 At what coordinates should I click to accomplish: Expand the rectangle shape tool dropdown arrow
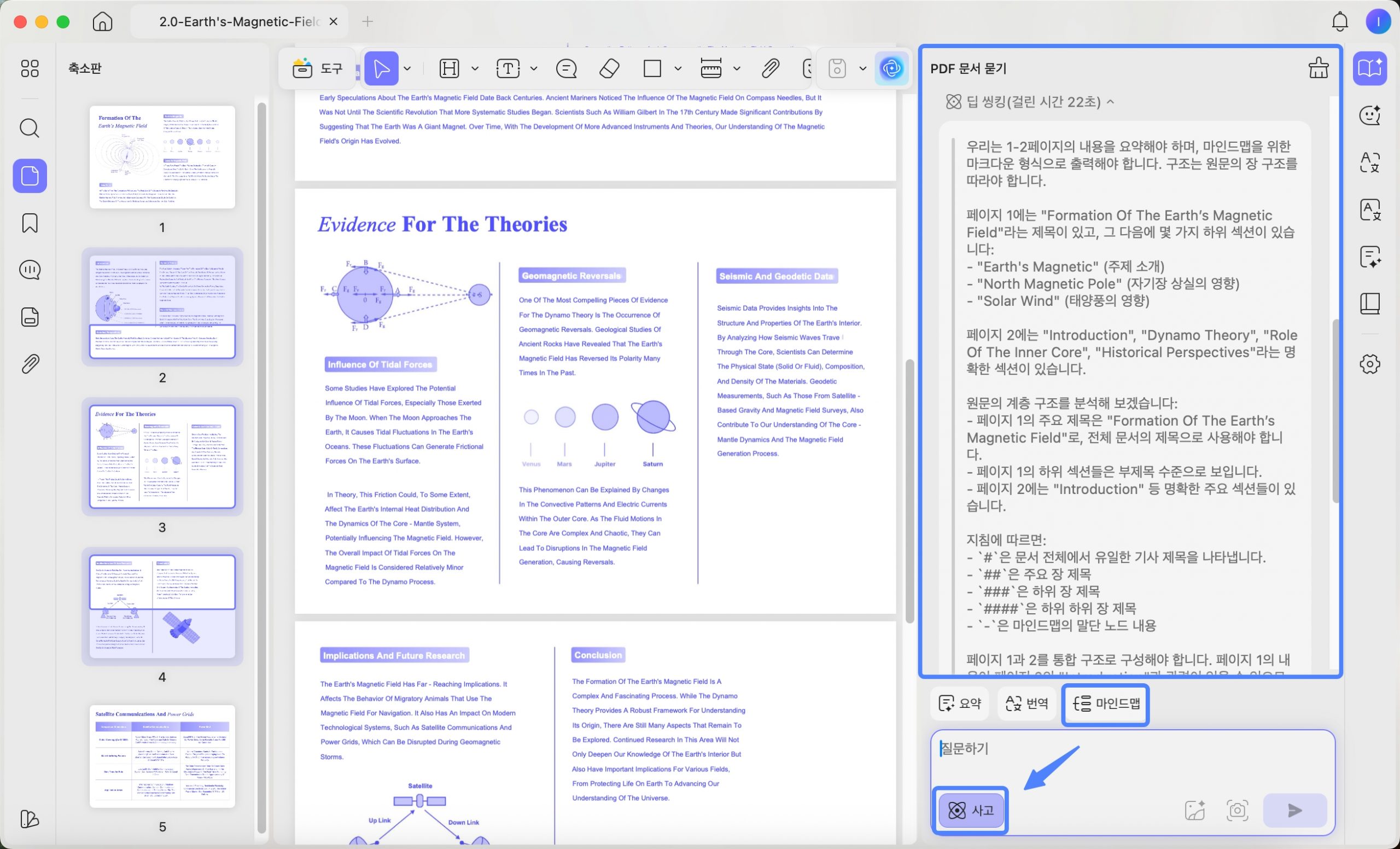tap(678, 69)
